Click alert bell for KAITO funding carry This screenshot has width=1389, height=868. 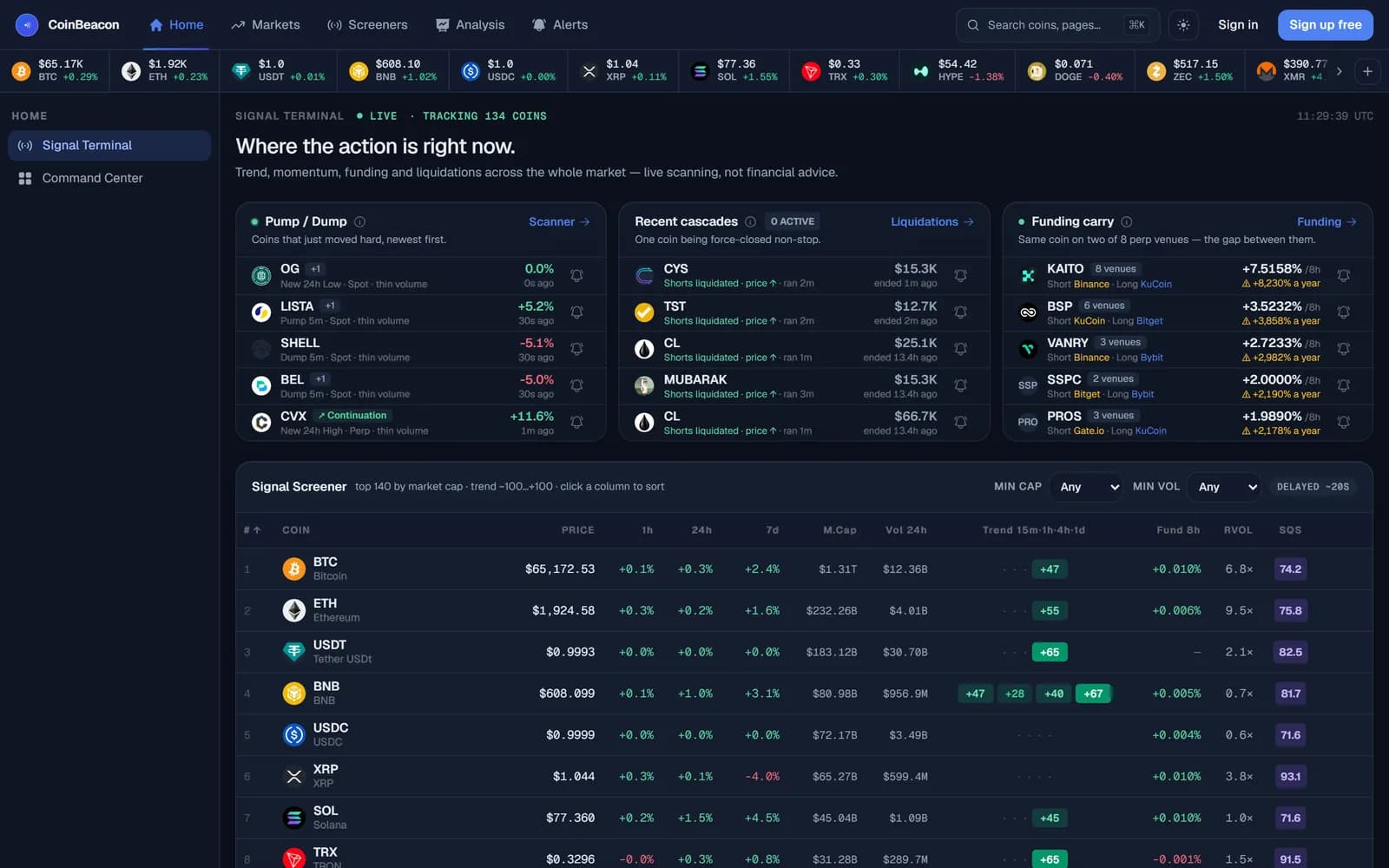(1343, 275)
